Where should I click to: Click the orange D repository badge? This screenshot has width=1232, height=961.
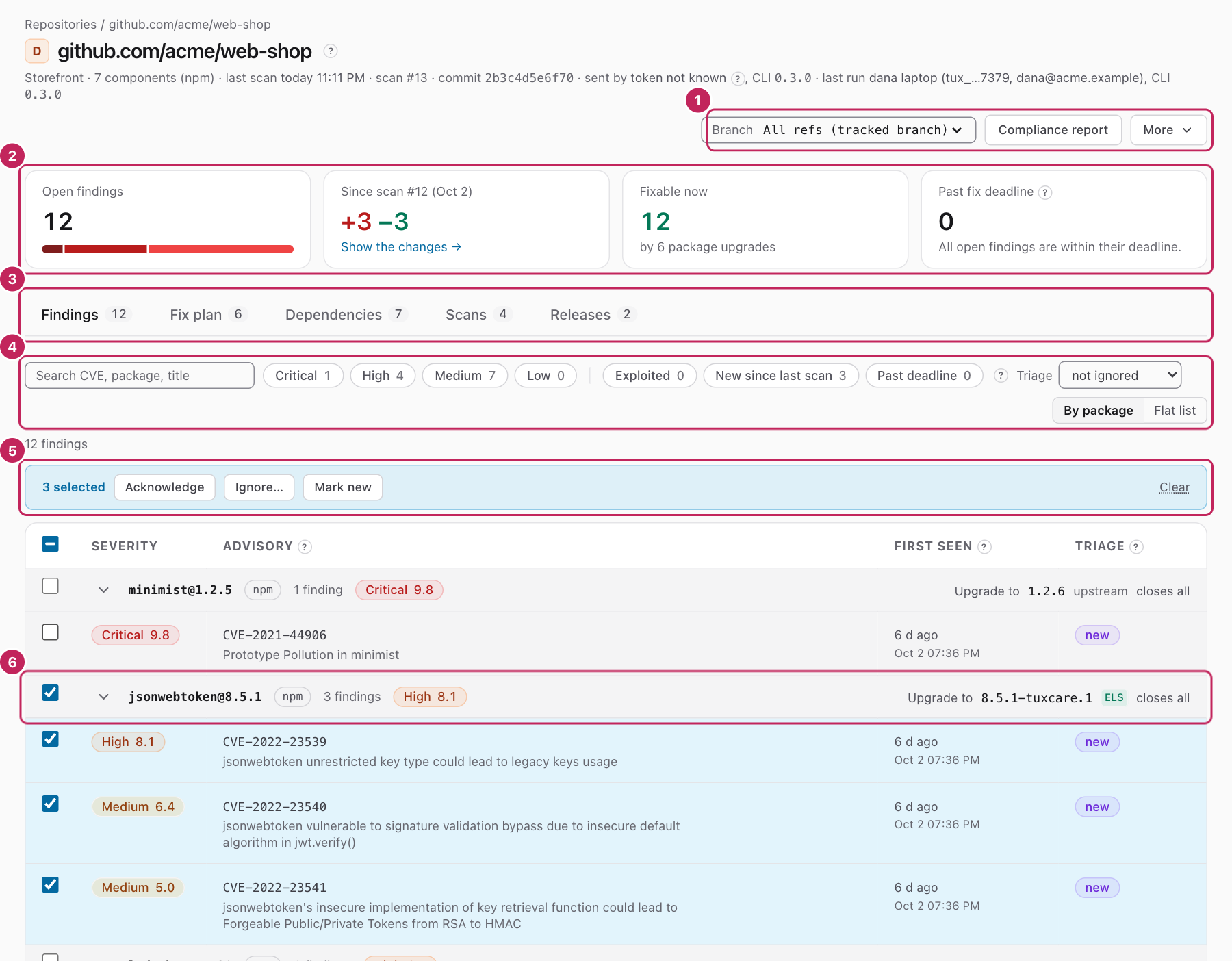point(37,51)
